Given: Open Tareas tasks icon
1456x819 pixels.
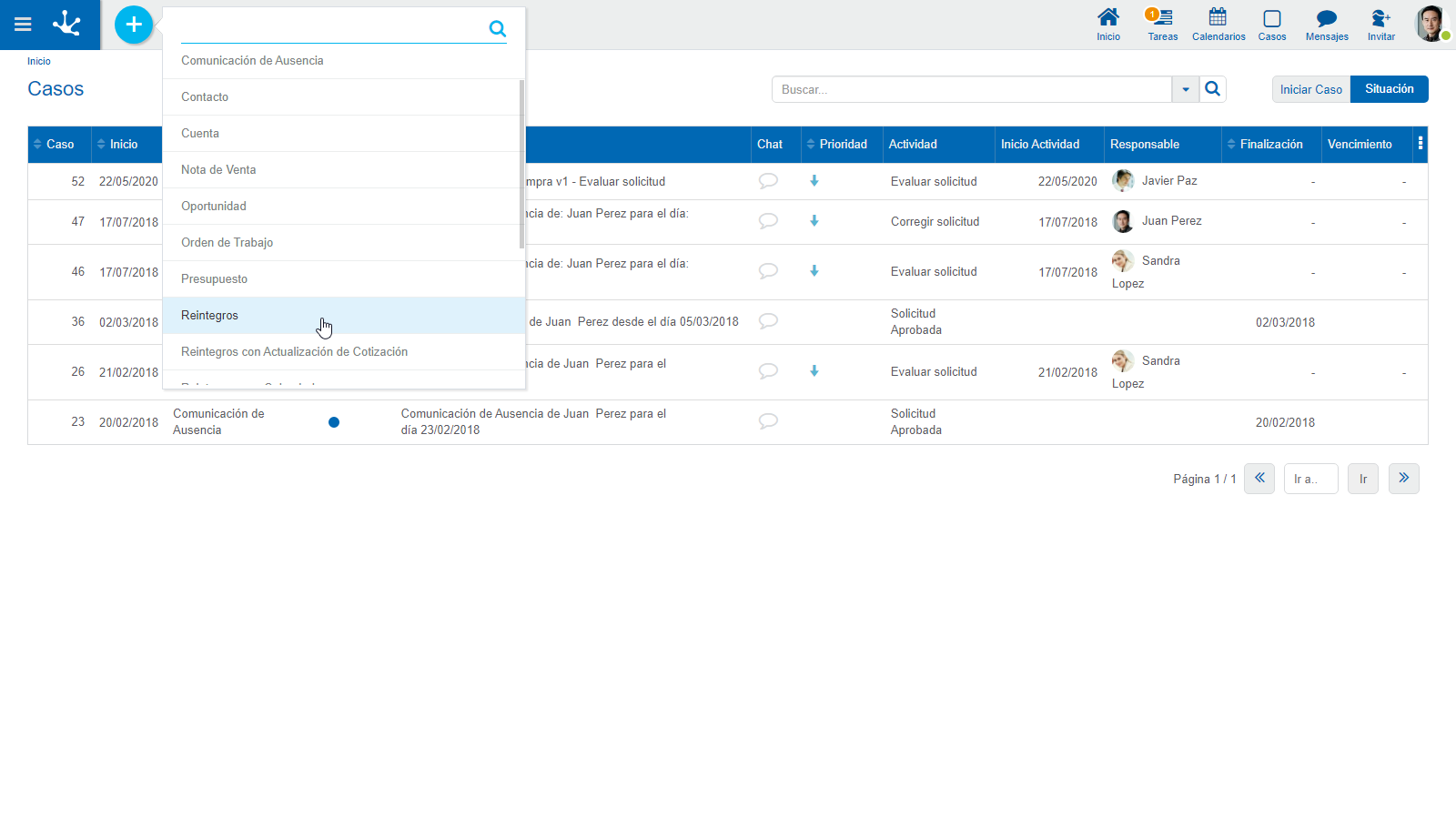Looking at the screenshot, I should coord(1162,25).
